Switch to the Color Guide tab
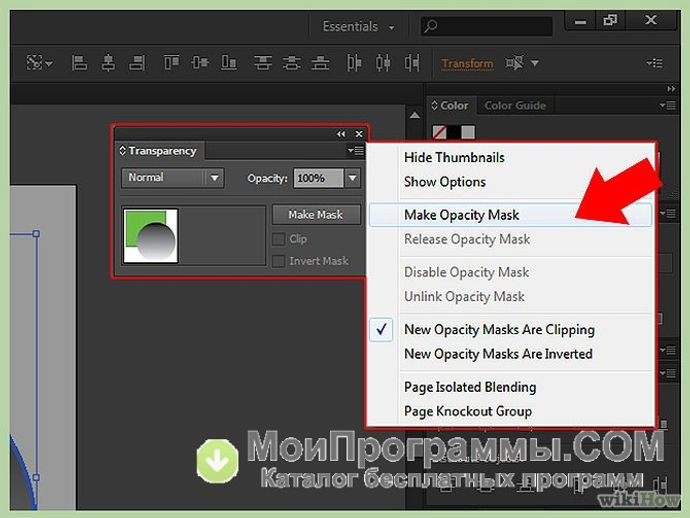This screenshot has width=690, height=518. pos(515,106)
